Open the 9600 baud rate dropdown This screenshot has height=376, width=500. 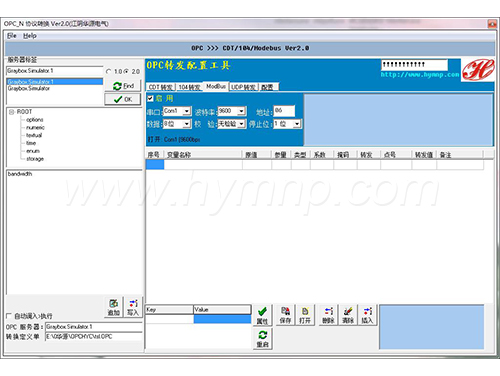coord(242,111)
